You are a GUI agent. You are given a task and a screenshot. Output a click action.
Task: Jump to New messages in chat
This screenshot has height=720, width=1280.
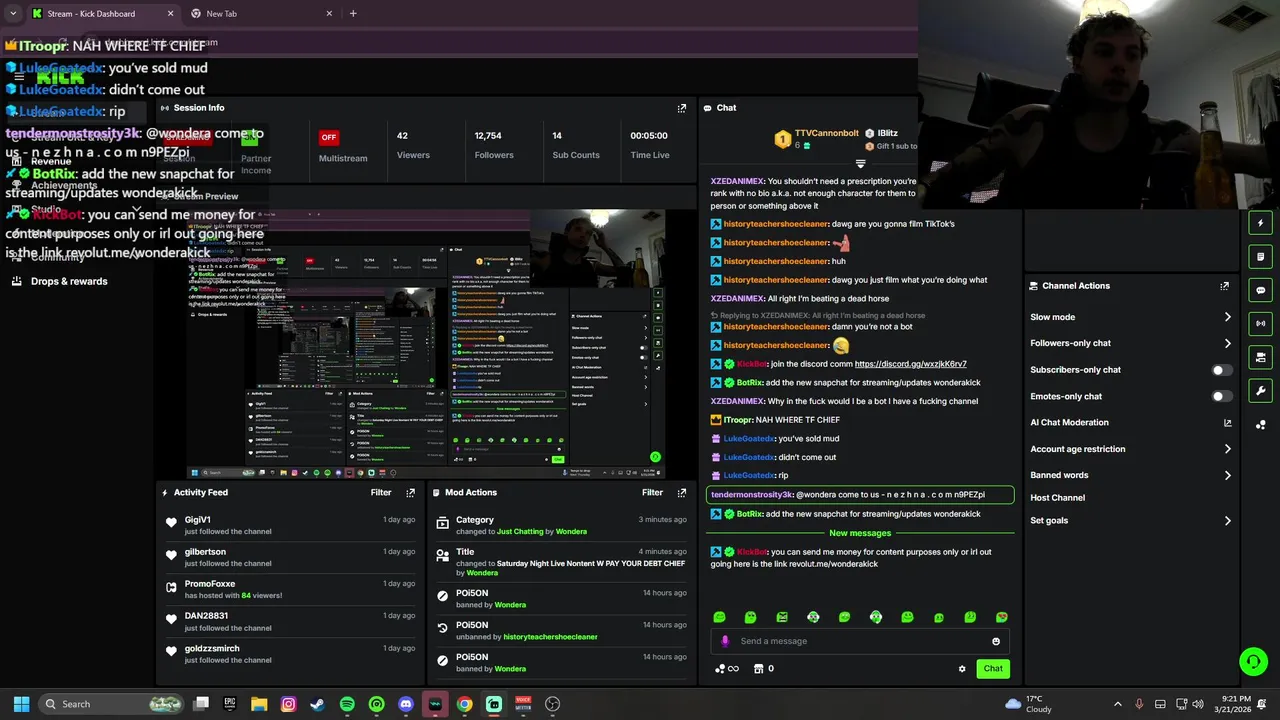860,533
